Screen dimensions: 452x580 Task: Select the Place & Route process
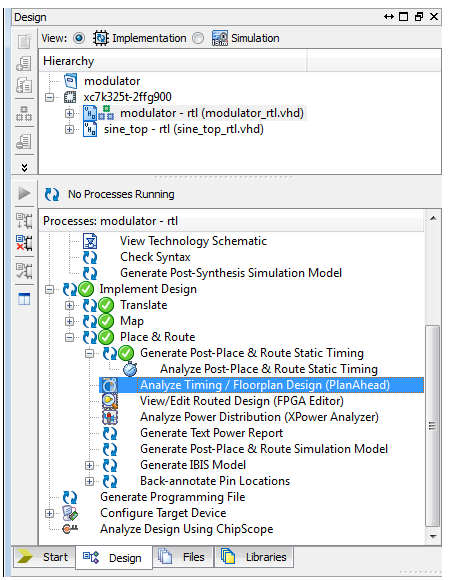[158, 337]
